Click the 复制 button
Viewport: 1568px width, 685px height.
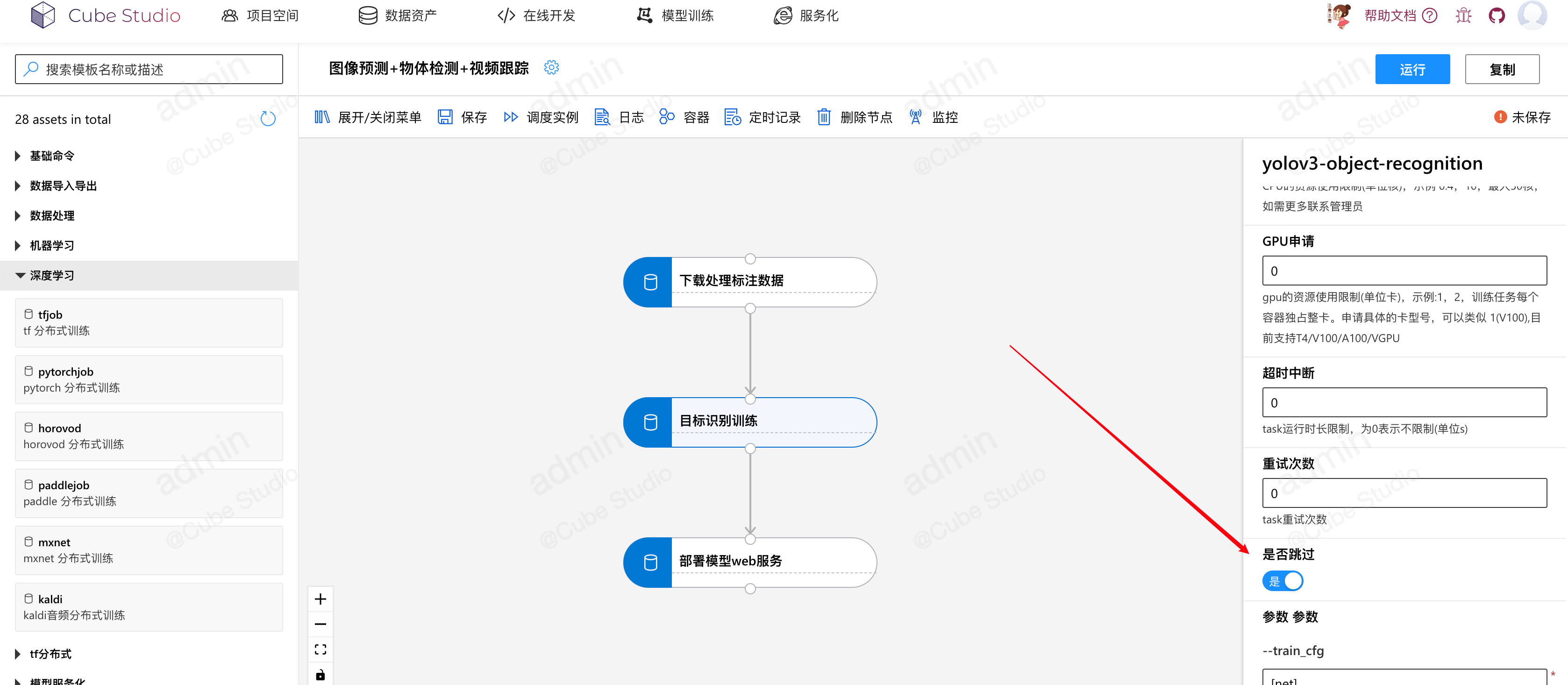point(1502,70)
